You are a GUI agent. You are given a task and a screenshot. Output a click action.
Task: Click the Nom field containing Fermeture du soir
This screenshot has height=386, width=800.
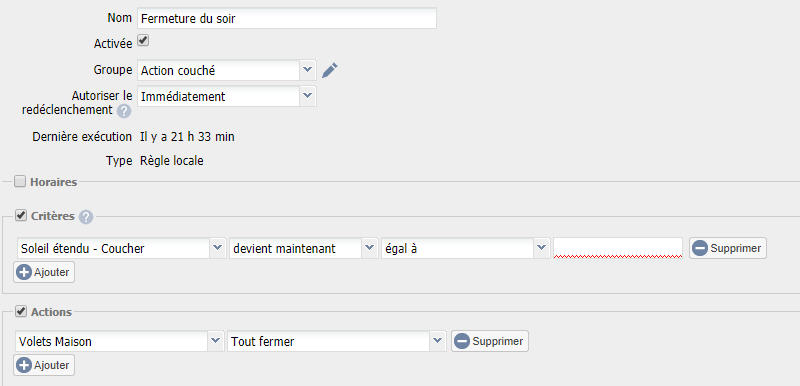[x=287, y=19]
